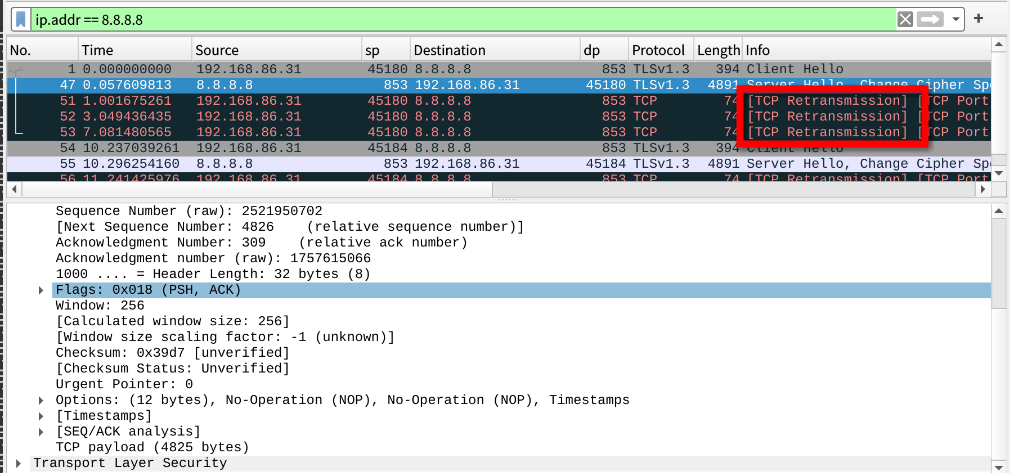This screenshot has width=1010, height=473.
Task: Sort packets by the Time column header
Action: click(135, 50)
